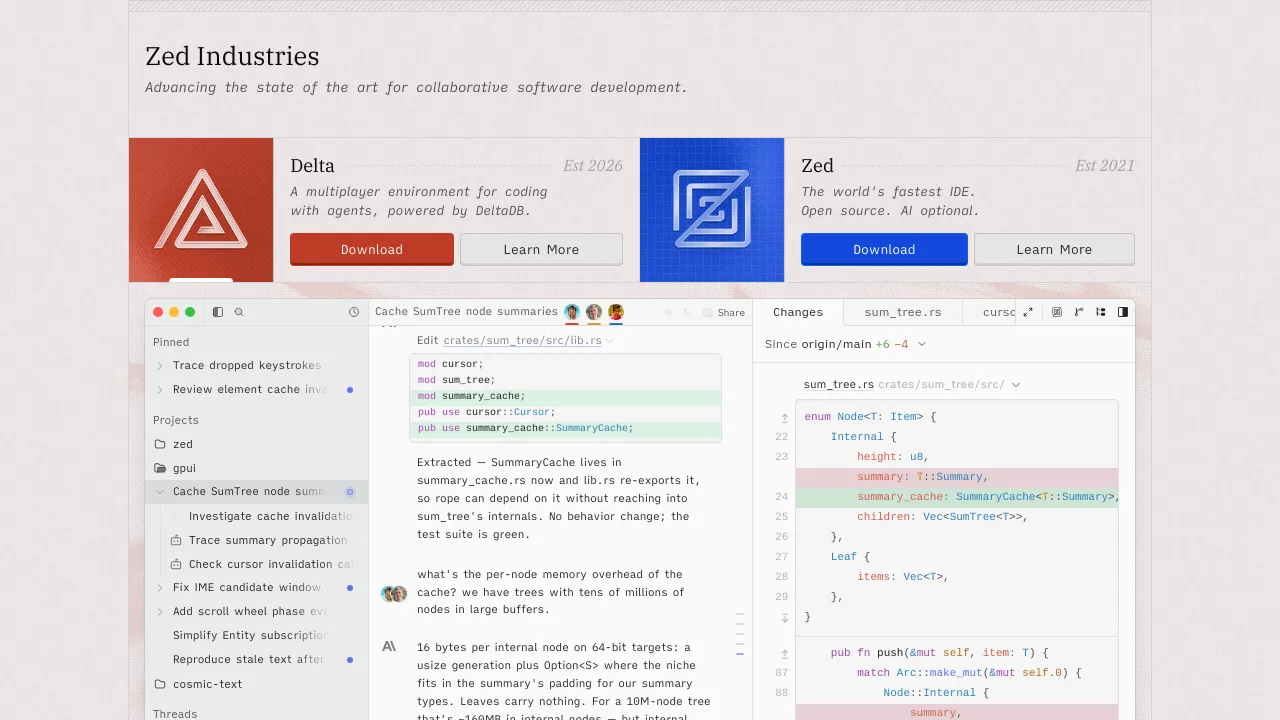Screen dimensions: 1280x720
Task: Open the Edit lib.rs path dropdown chevron
Action: (x=610, y=341)
